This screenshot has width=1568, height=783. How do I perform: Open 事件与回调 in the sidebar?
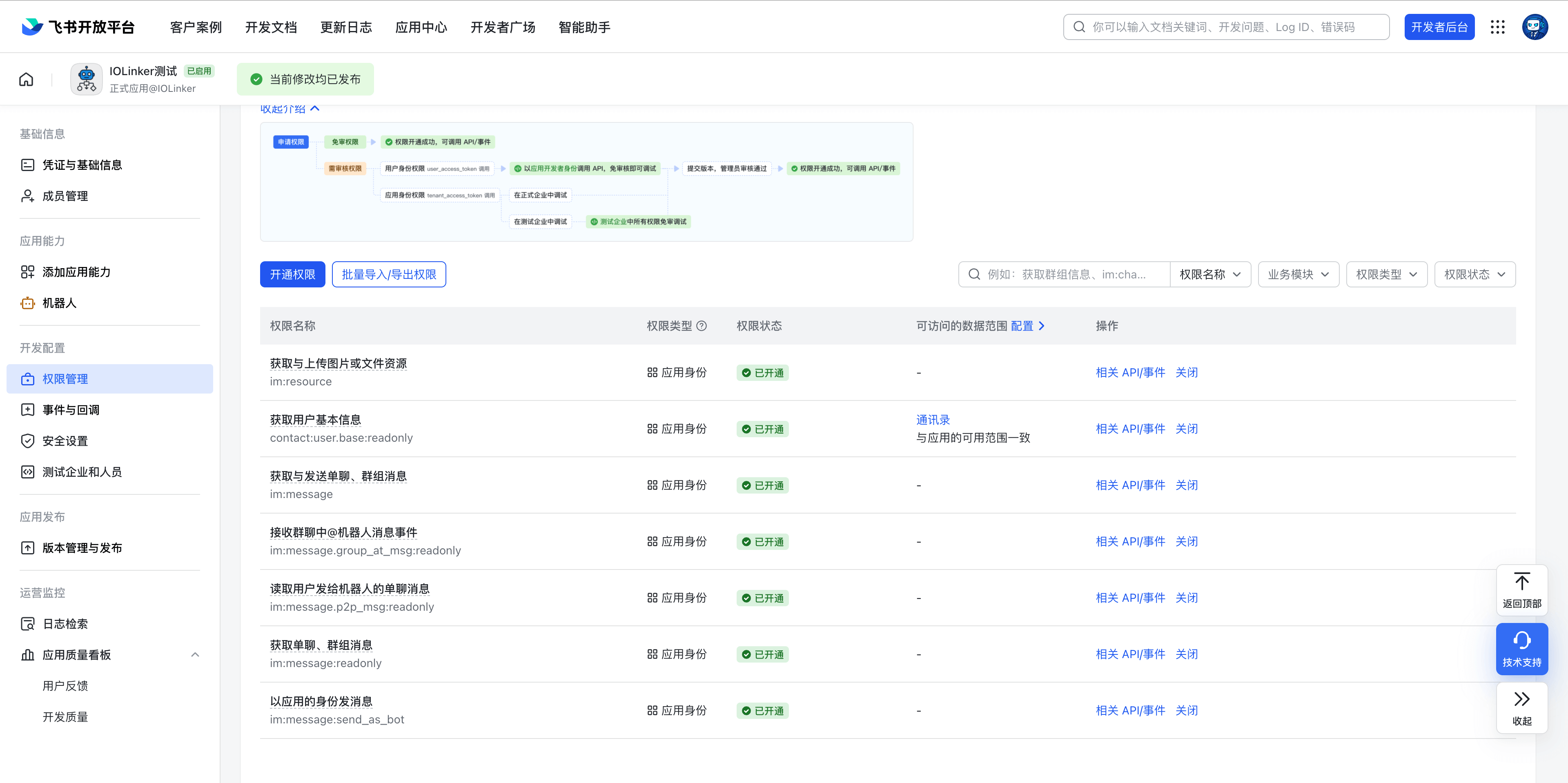(71, 410)
